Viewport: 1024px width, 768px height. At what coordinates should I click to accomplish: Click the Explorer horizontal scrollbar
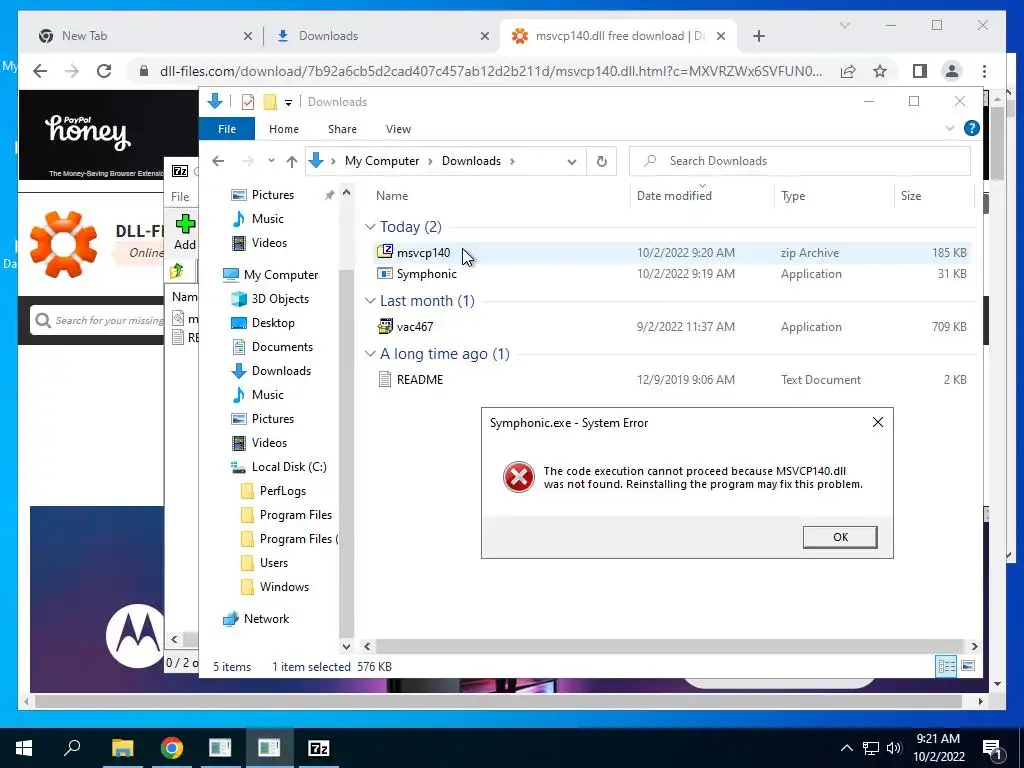(671, 647)
